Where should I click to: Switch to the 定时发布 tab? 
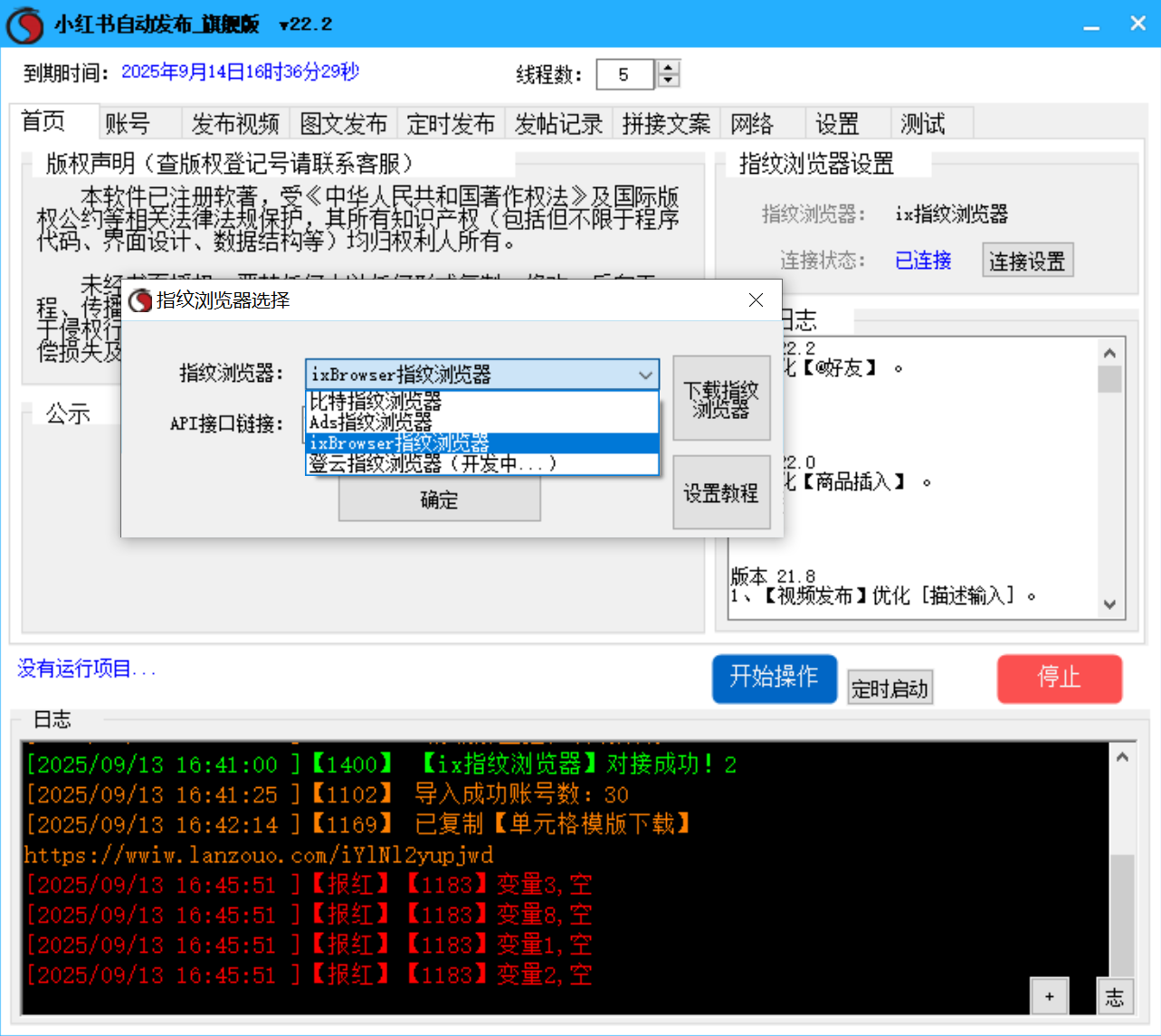[452, 122]
